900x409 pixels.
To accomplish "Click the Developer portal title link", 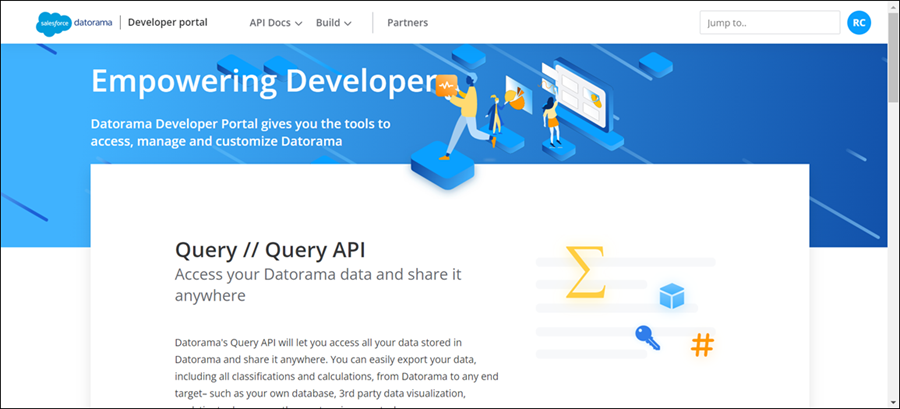I will coord(168,22).
